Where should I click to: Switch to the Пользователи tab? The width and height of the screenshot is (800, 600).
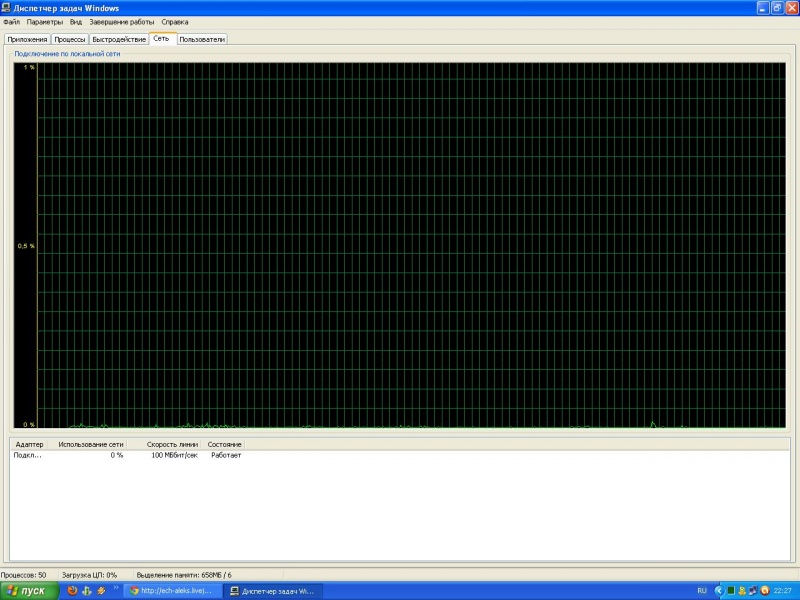click(202, 39)
